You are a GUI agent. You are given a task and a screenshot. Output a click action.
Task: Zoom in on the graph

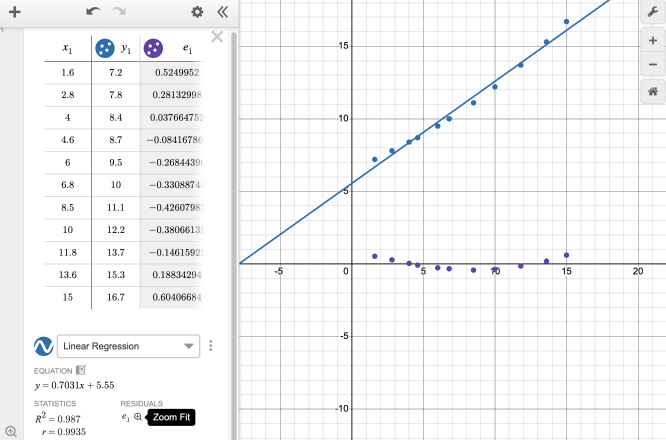click(x=652, y=40)
